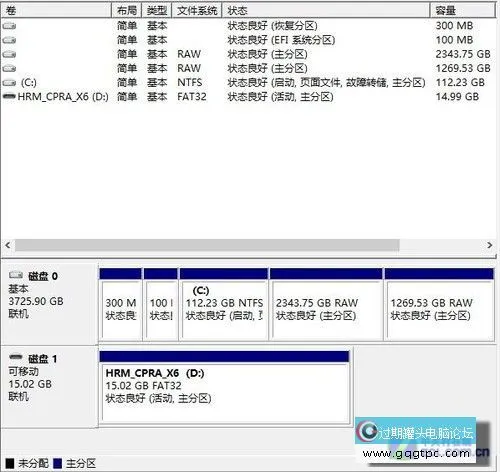Click the drive icon of the 2343.75 GB RAW volume

[9, 54]
